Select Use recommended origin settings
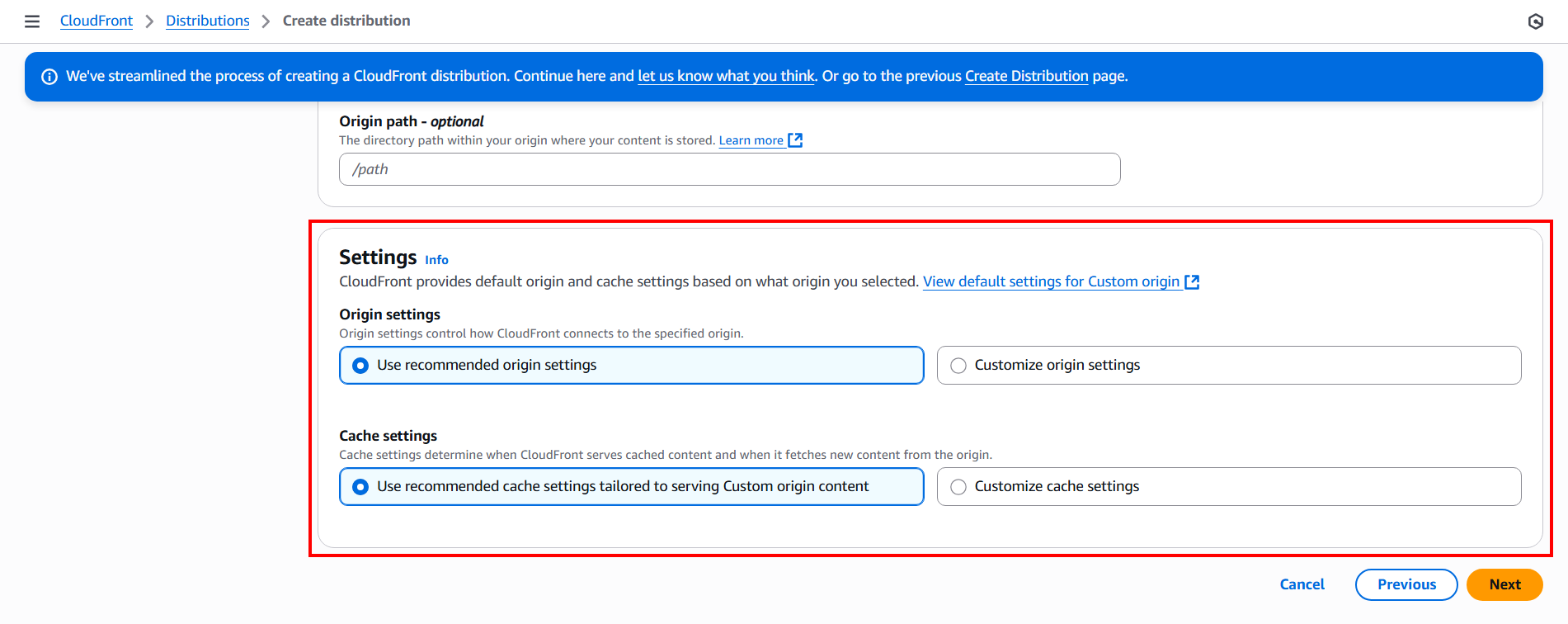Viewport: 1568px width, 624px height. pyautogui.click(x=631, y=365)
